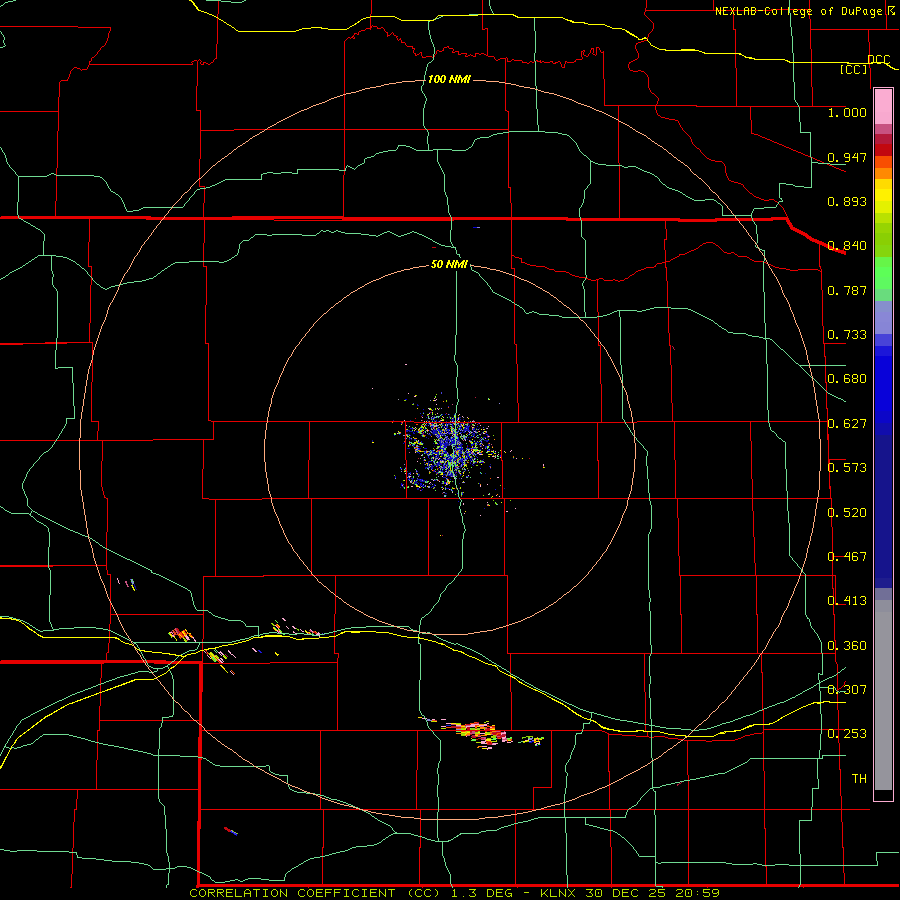Image resolution: width=900 pixels, height=900 pixels.
Task: Click the orange echo cluster in the southwest
Action: pyautogui.click(x=182, y=635)
